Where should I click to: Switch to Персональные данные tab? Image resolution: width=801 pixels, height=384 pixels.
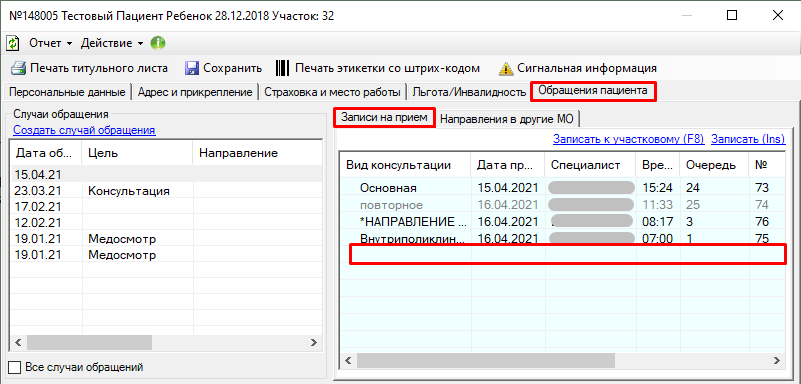point(67,92)
